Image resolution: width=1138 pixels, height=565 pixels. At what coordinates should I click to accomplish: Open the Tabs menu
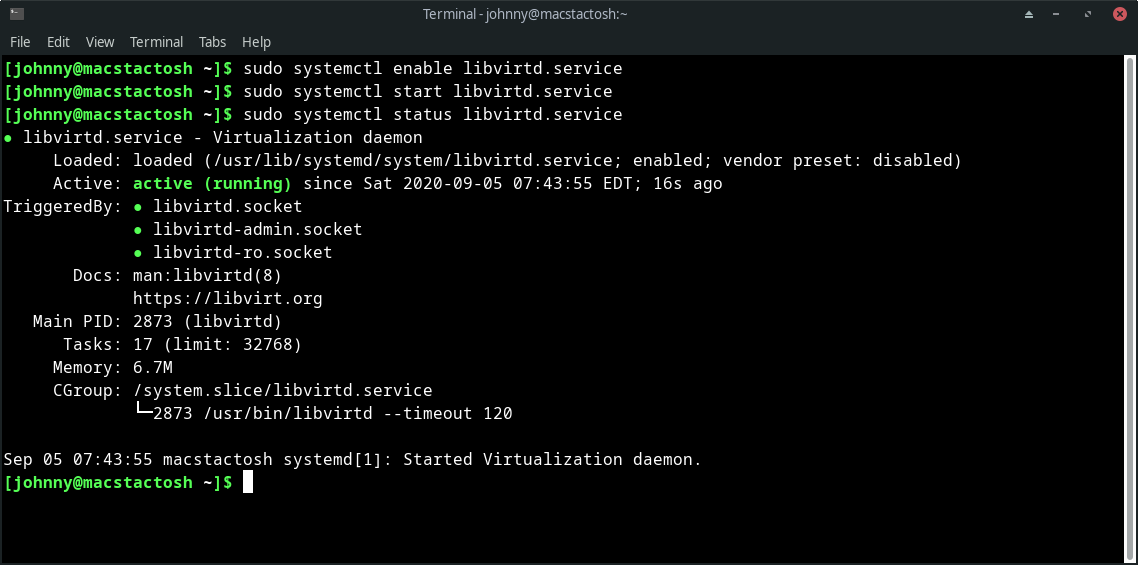(x=213, y=42)
